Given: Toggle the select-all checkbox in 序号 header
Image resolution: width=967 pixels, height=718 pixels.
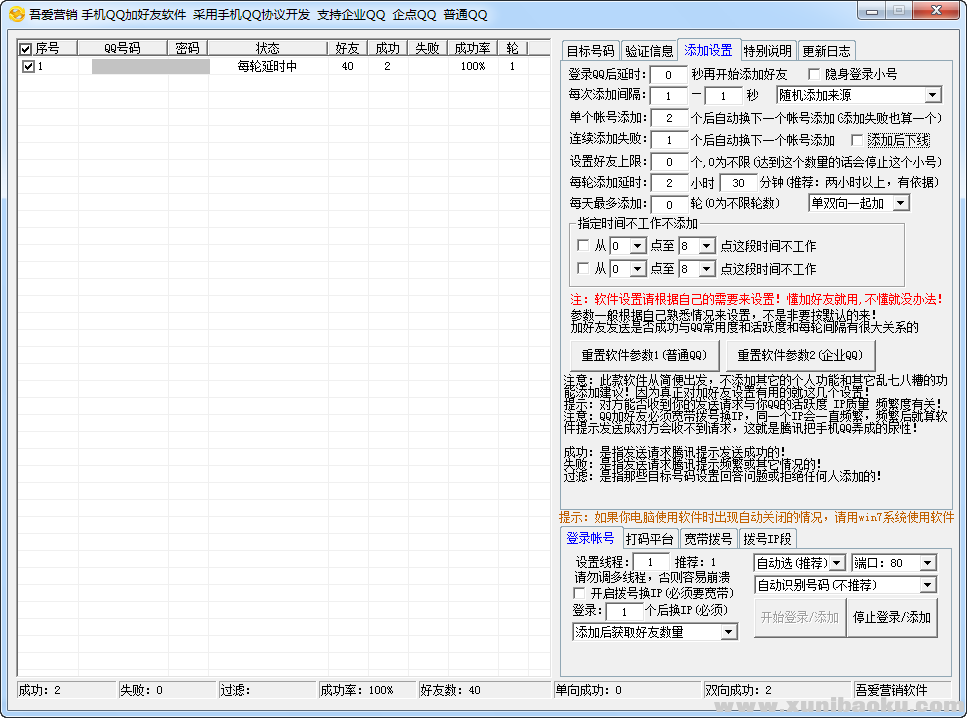Looking at the screenshot, I should (x=27, y=48).
